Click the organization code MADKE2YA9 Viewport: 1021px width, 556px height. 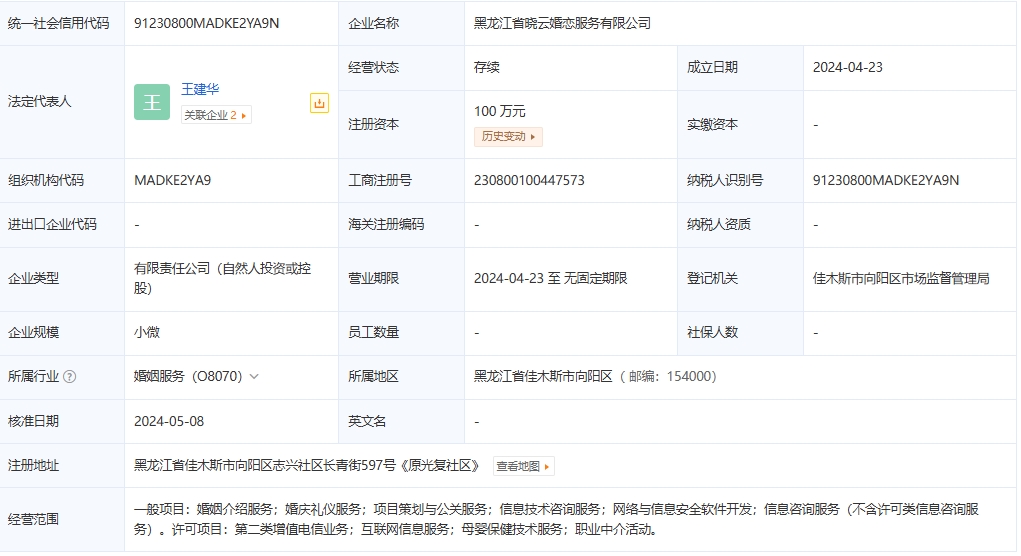point(172,181)
